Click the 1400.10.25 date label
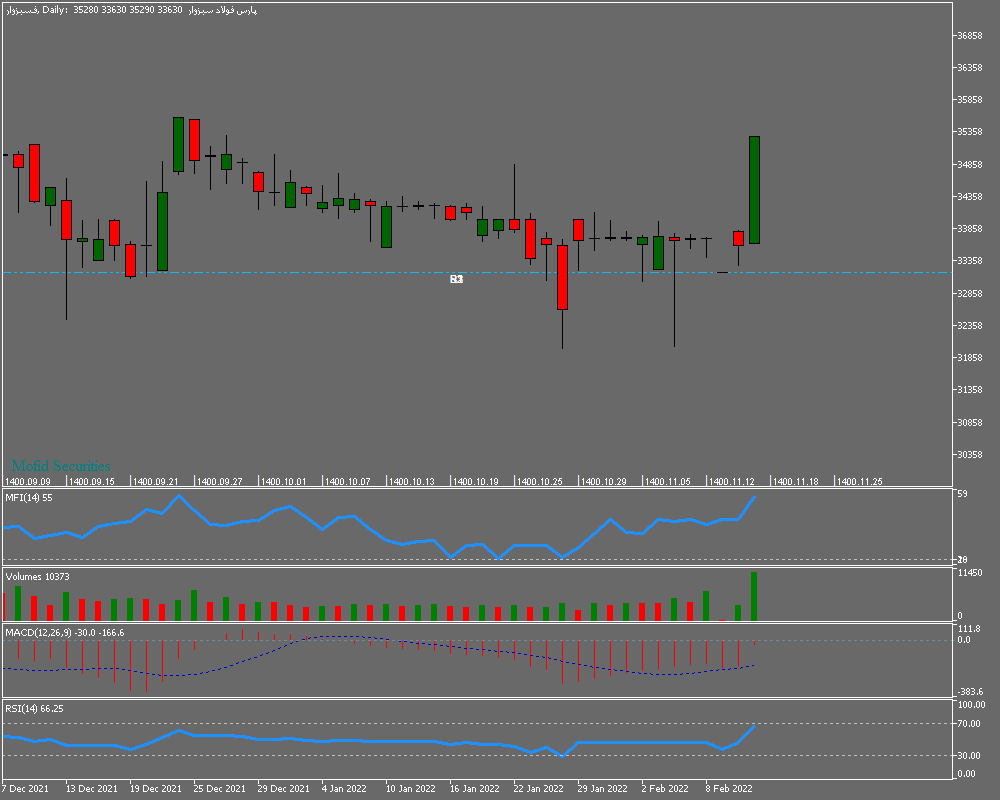Screen dimensions: 1000x800 coord(540,482)
